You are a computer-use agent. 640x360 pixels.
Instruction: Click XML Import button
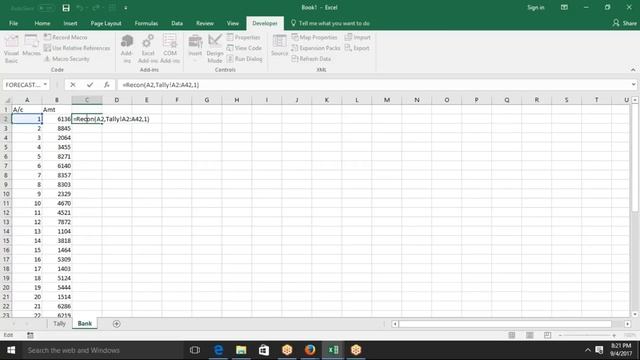[358, 37]
